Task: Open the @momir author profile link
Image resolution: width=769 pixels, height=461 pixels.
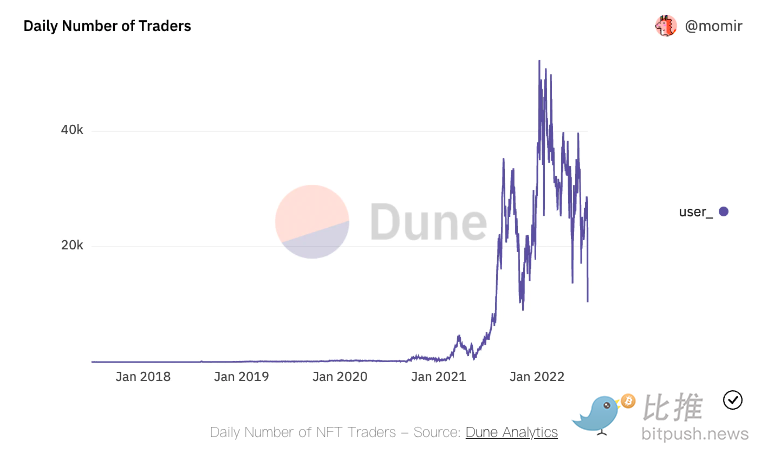Action: [712, 27]
